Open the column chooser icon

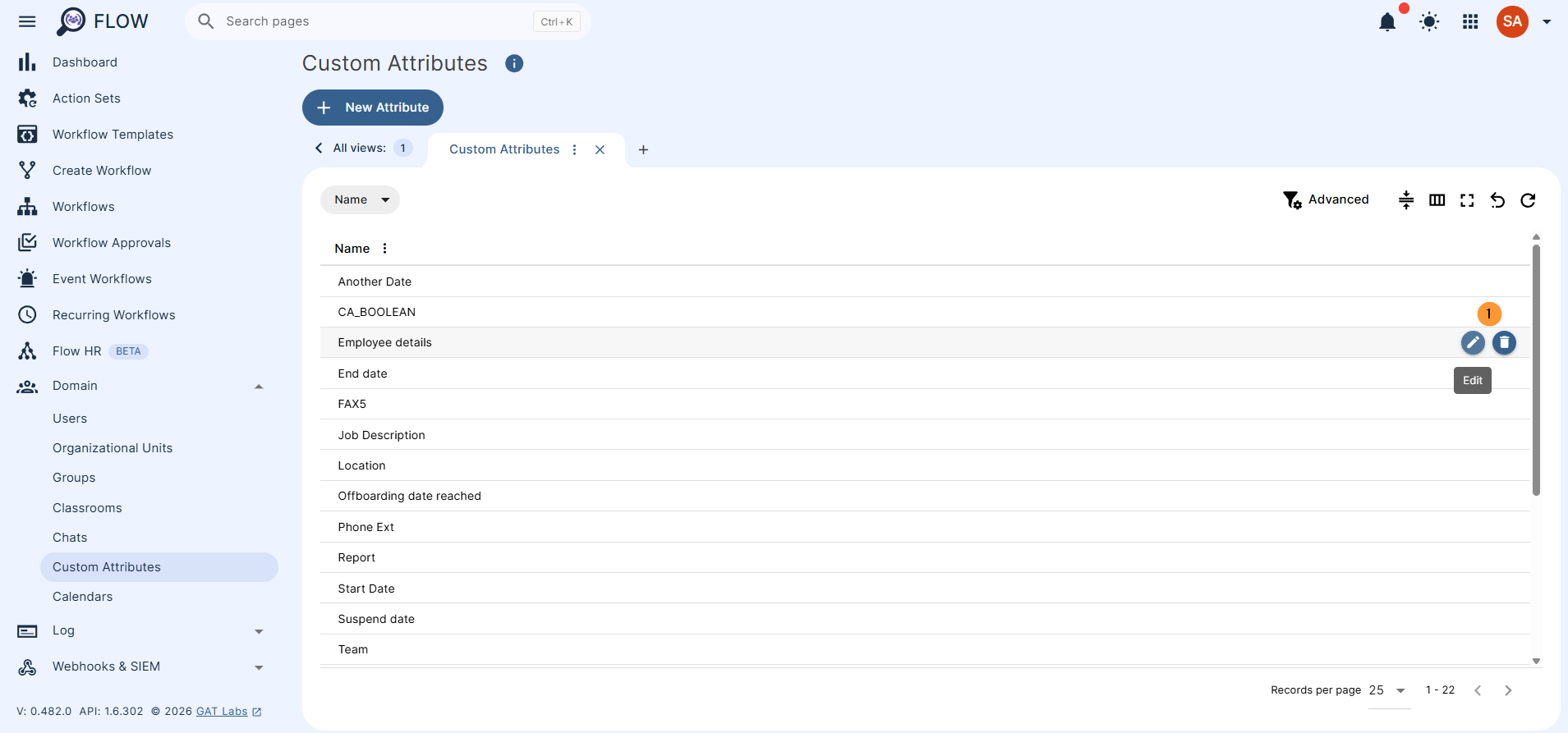(x=1437, y=200)
